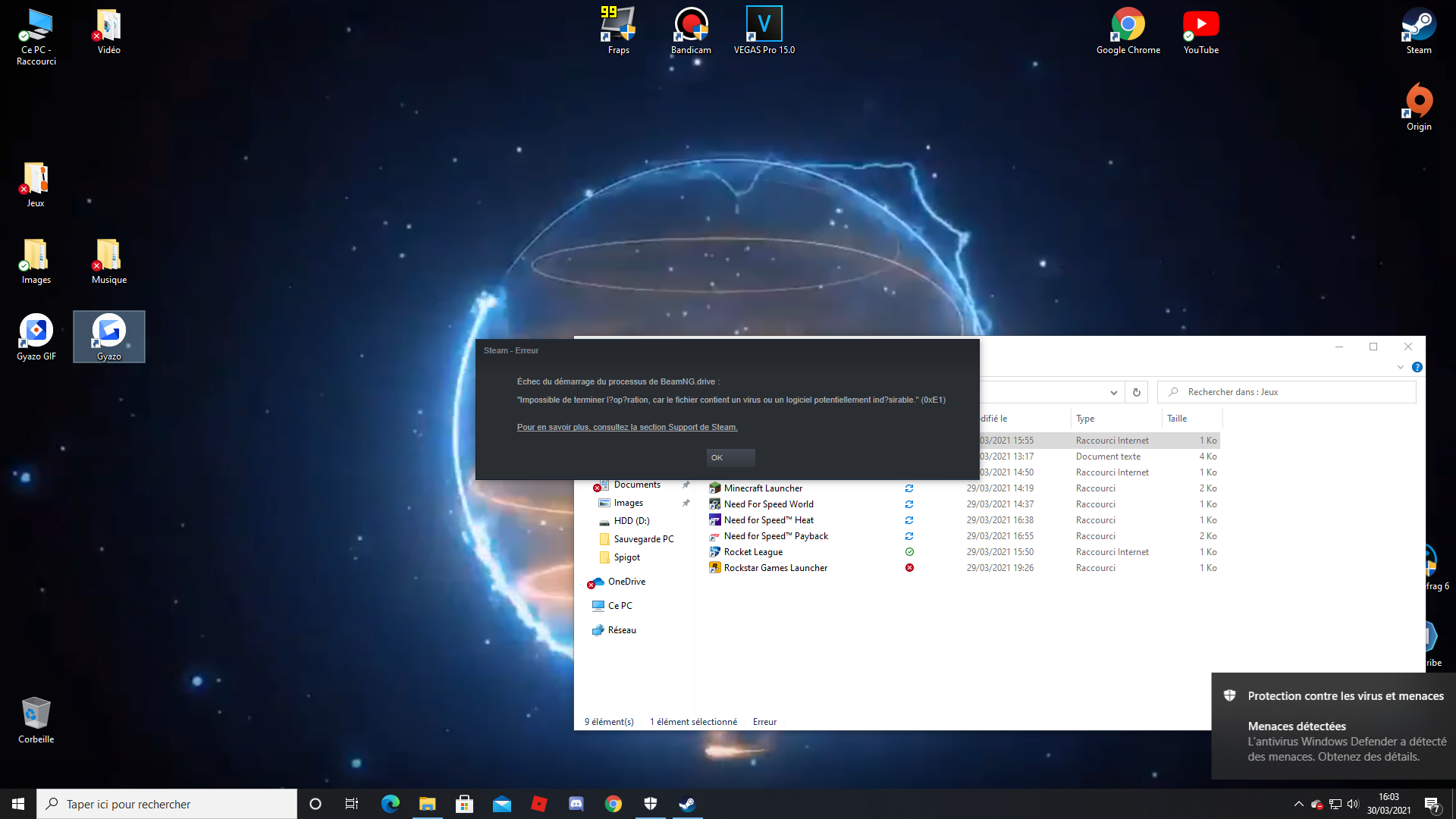Open Chrome from the taskbar
The image size is (1456, 819).
(x=613, y=804)
